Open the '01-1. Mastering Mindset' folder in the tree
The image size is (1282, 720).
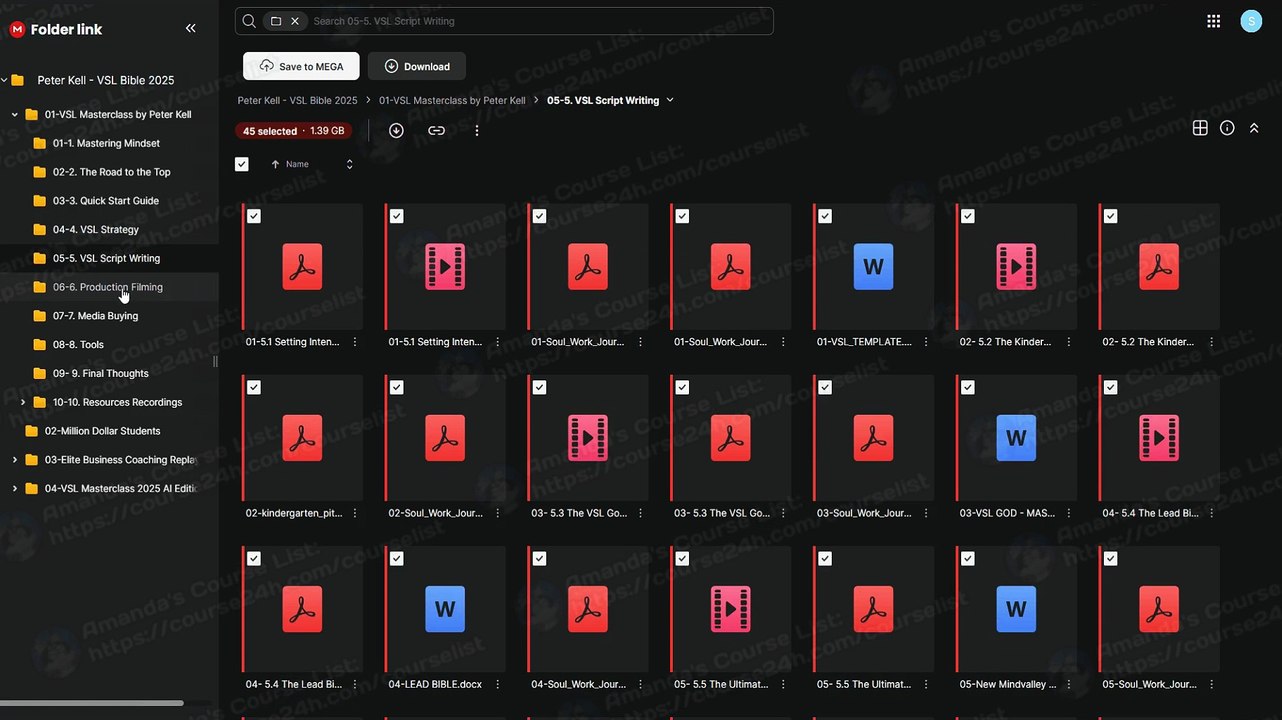point(106,144)
